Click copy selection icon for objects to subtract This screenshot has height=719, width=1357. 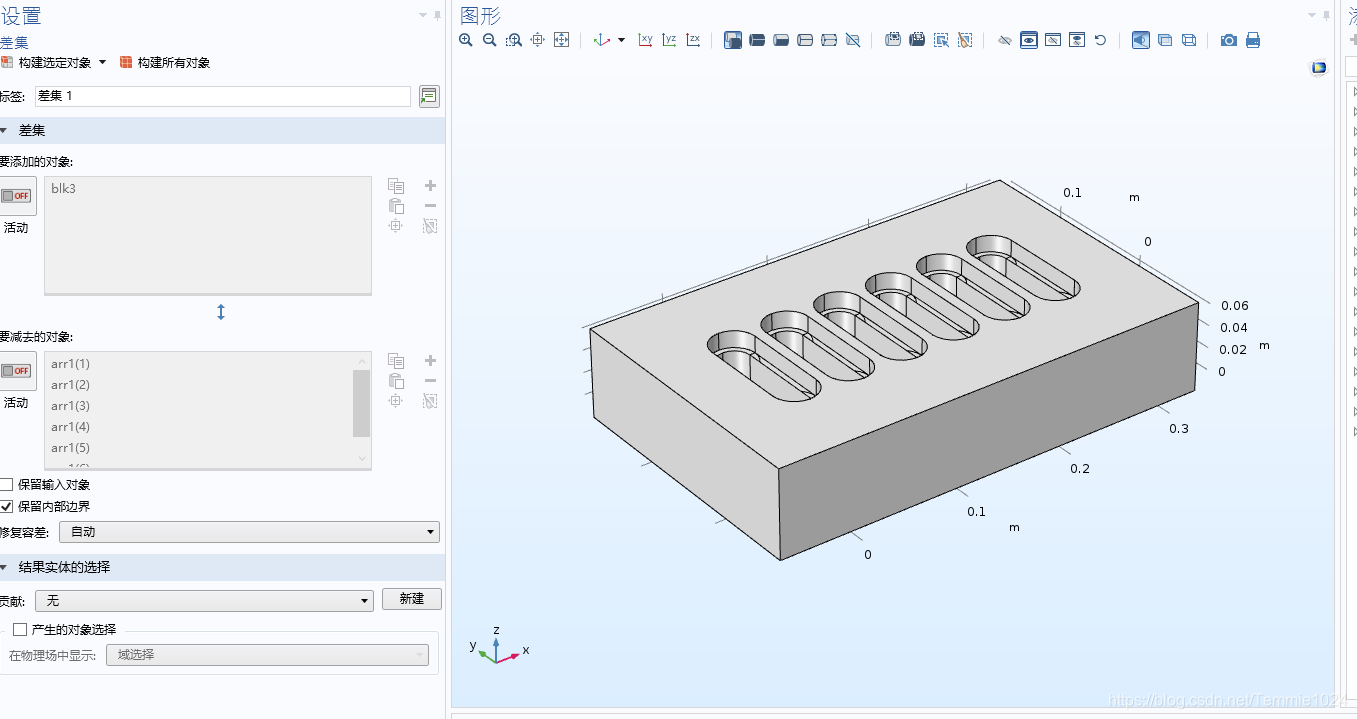396,361
